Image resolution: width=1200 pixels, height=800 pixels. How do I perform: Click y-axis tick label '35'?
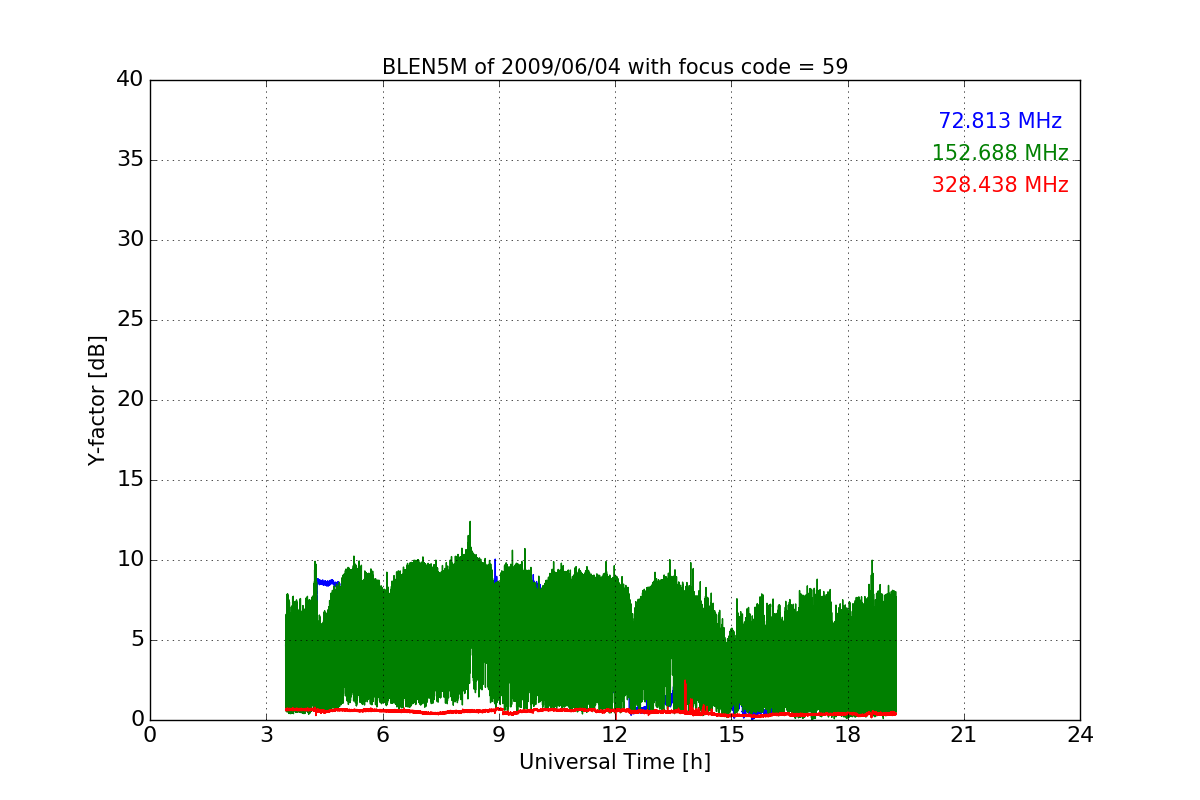pos(130,160)
